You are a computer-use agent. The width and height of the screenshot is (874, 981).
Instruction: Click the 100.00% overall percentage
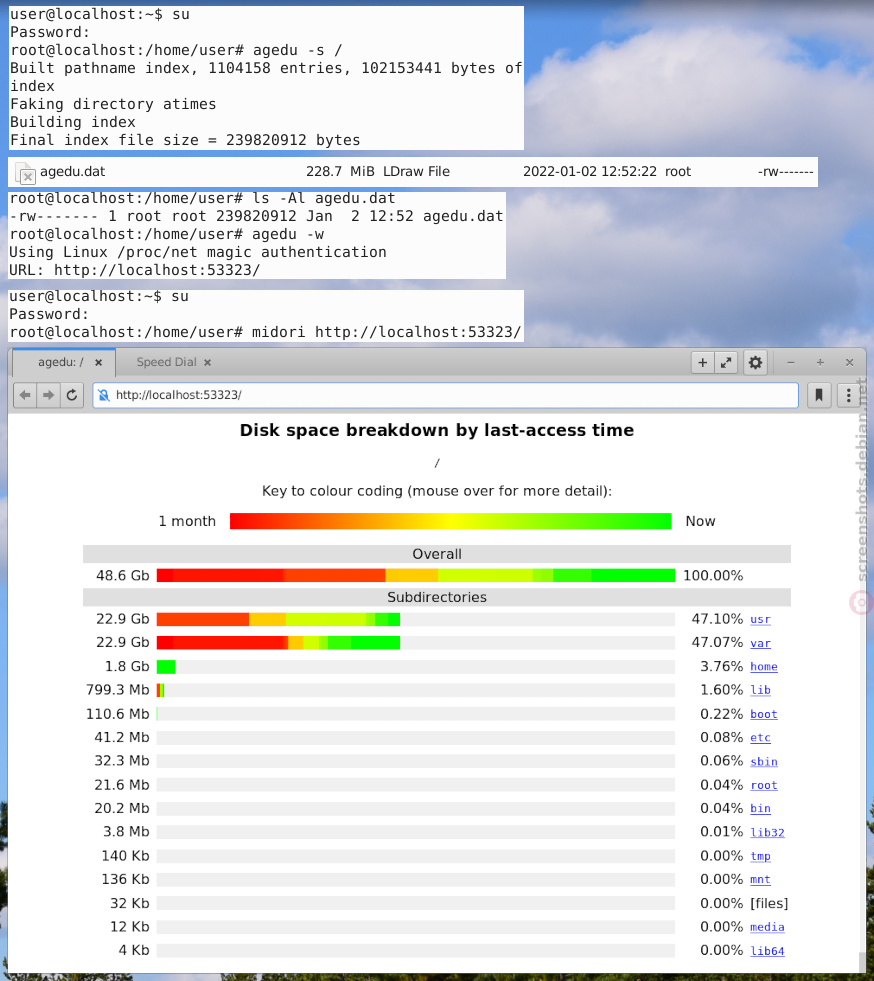[713, 576]
